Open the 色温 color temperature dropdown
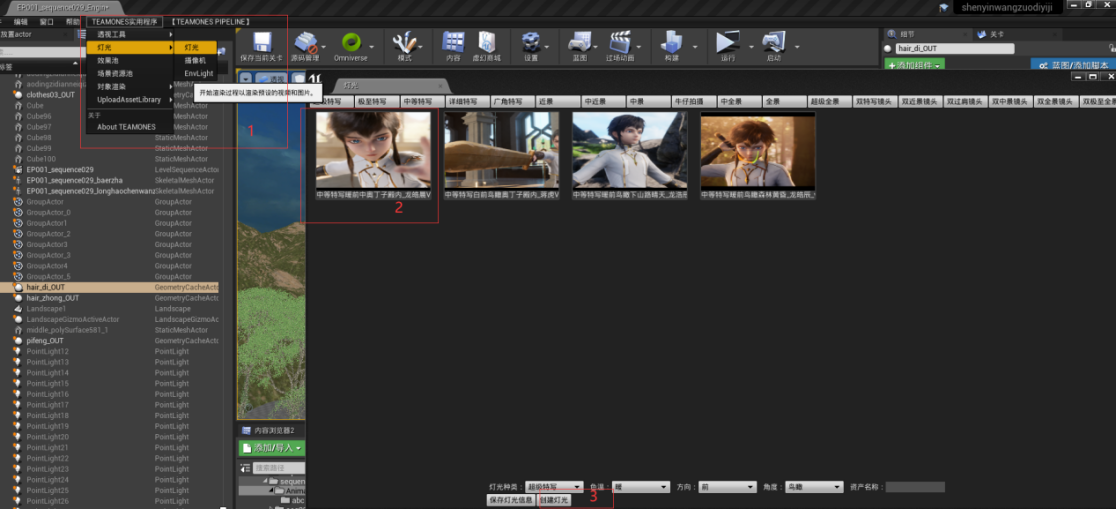The width and height of the screenshot is (1116, 509). point(640,487)
